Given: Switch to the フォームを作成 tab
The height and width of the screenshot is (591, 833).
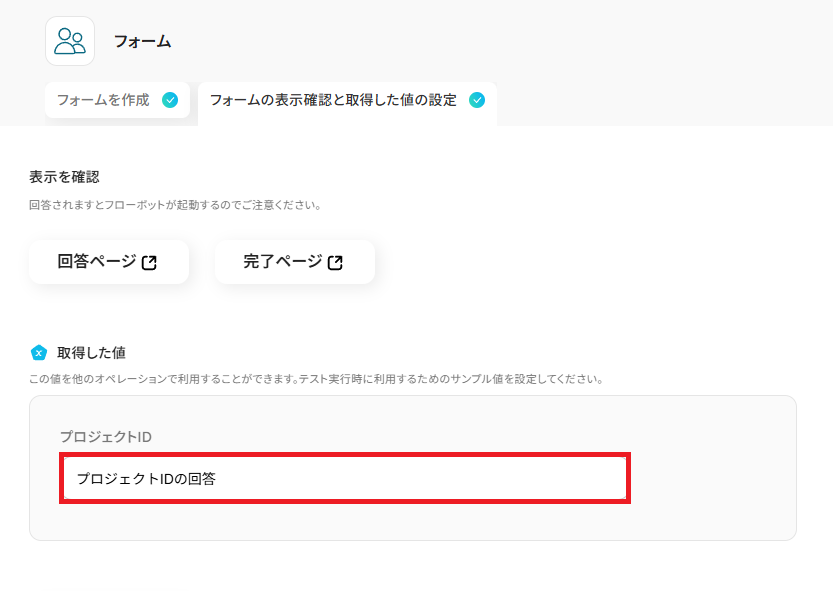Looking at the screenshot, I should pyautogui.click(x=103, y=100).
